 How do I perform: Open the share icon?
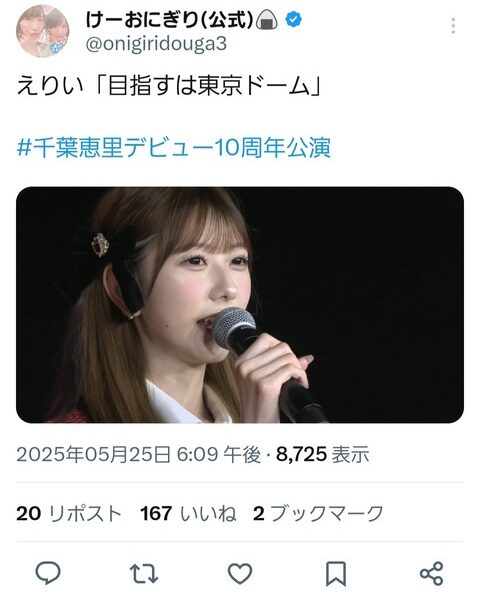(432, 573)
